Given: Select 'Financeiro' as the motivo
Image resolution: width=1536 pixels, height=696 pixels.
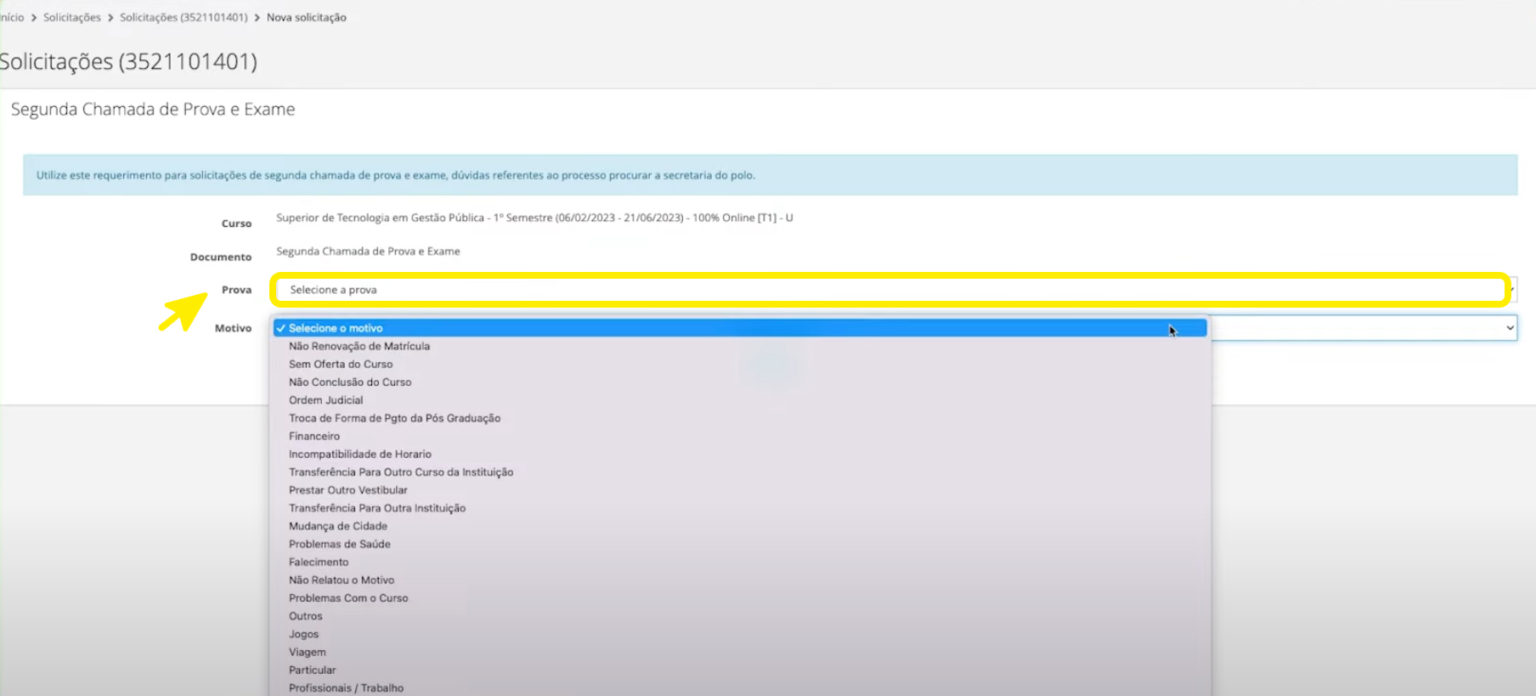Looking at the screenshot, I should (314, 436).
